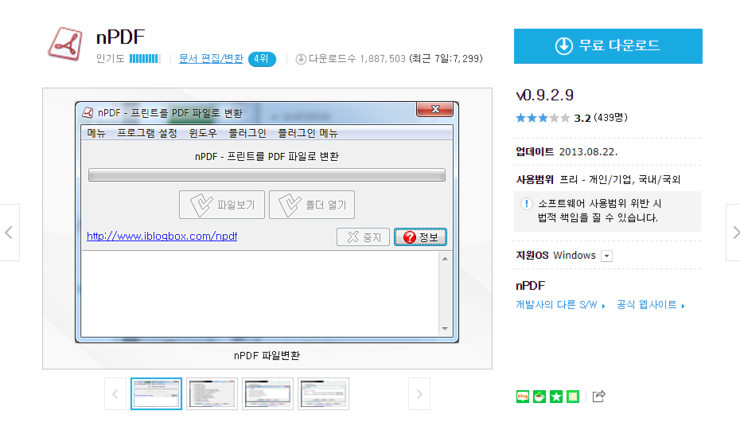The height and width of the screenshot is (438, 740).
Task: Open the iblogbox.com/npdf hyperlink
Action: coord(162,236)
